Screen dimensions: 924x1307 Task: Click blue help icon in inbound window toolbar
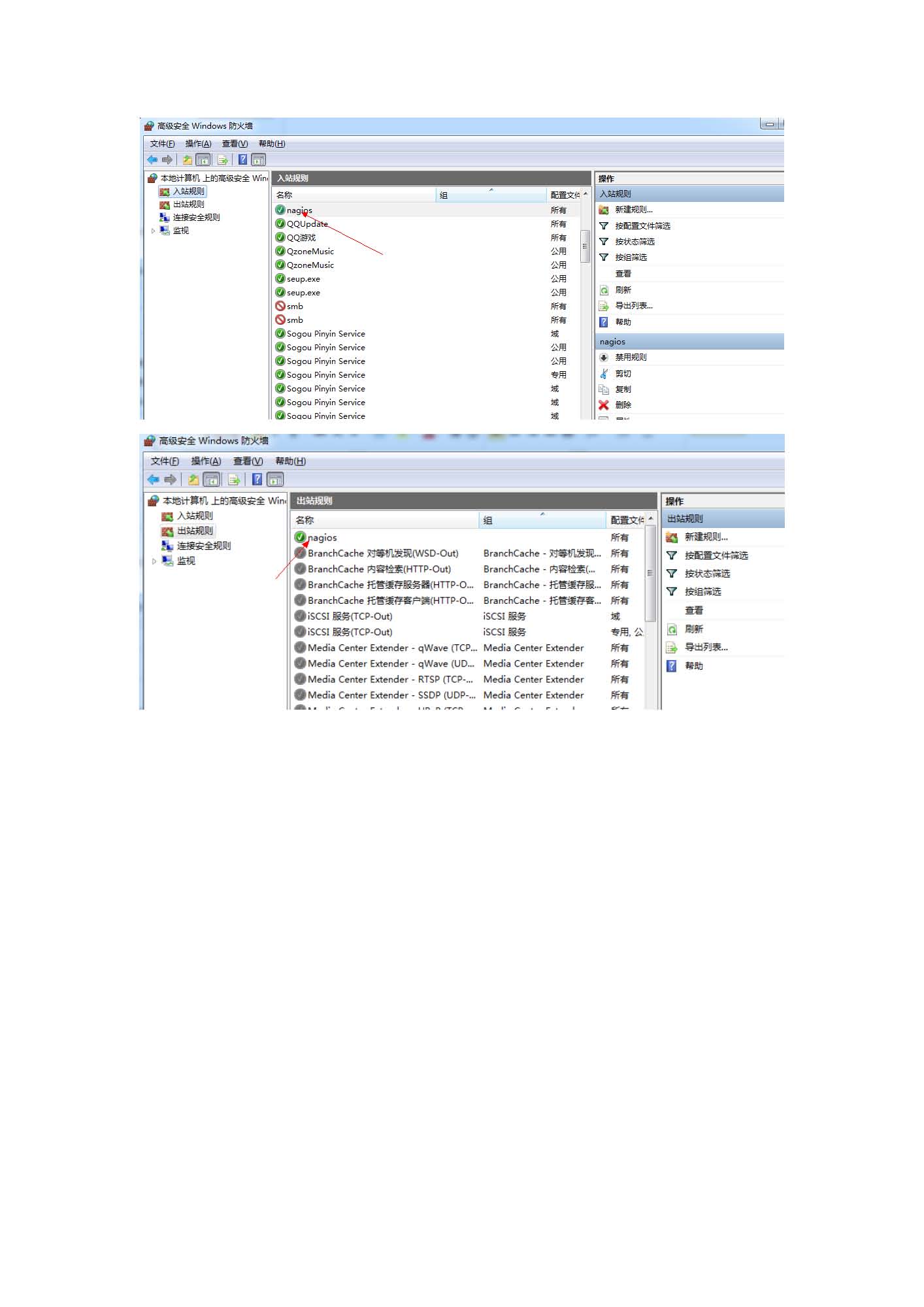point(242,159)
